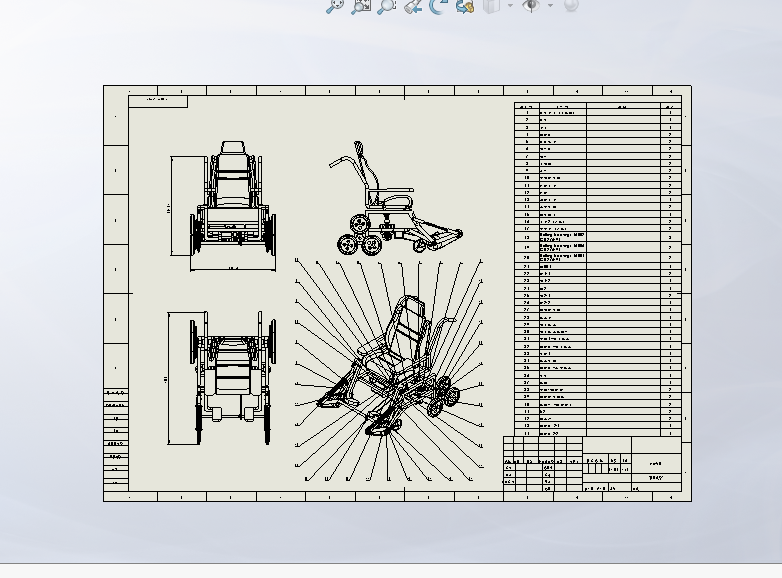Return to the previous view
Screen dimensions: 782x578
pos(413,6)
